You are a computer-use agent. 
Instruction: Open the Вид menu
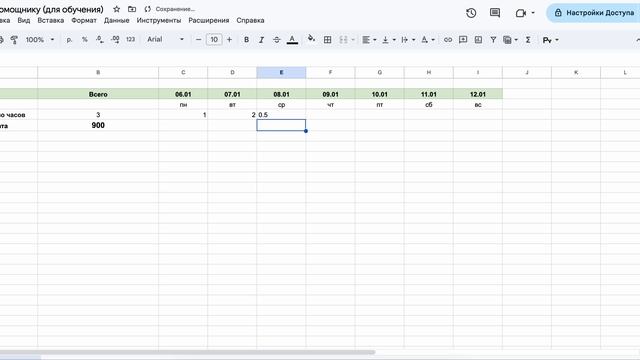pyautogui.click(x=24, y=20)
